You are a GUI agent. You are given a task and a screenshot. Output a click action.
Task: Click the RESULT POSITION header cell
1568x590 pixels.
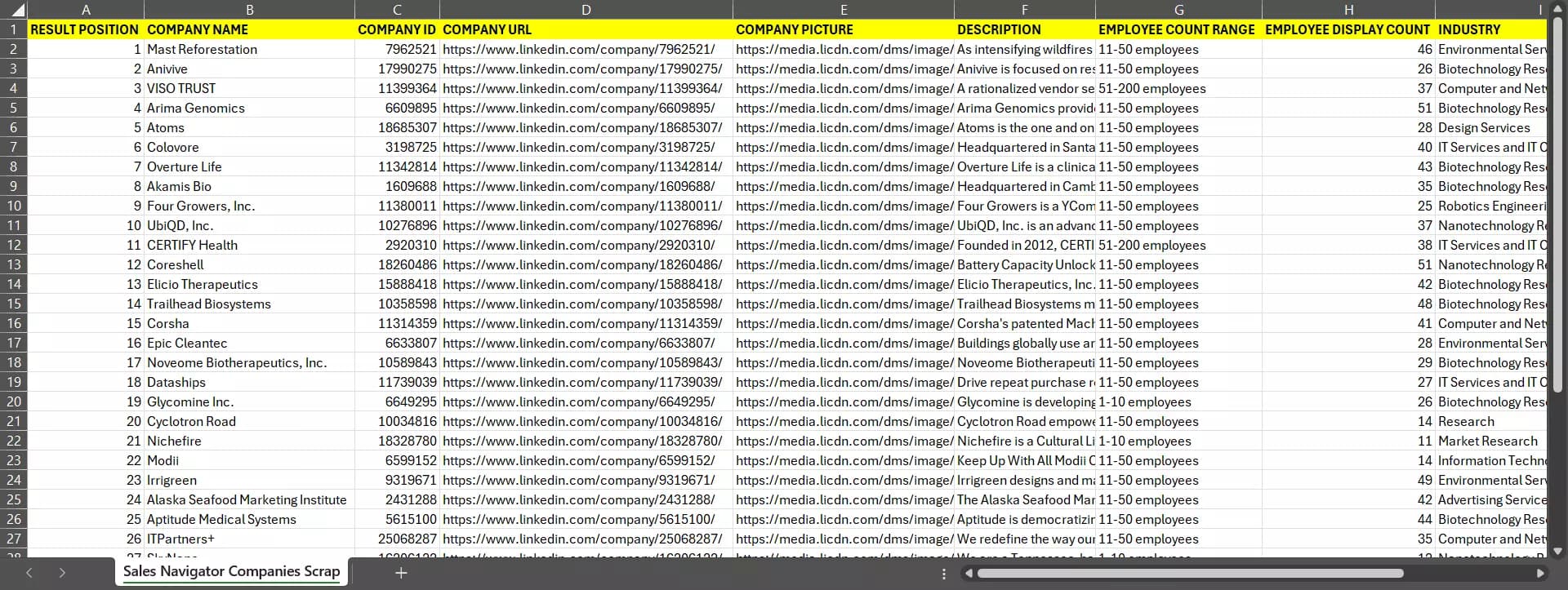pyautogui.click(x=86, y=29)
